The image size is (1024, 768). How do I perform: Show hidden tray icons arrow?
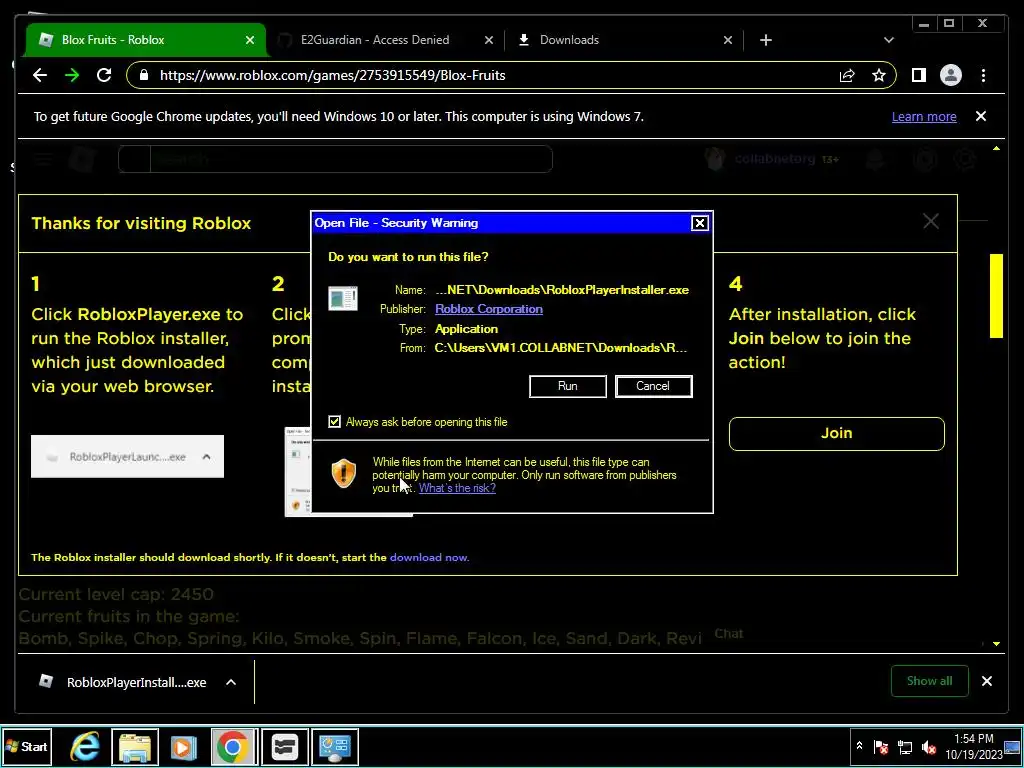[x=859, y=746]
